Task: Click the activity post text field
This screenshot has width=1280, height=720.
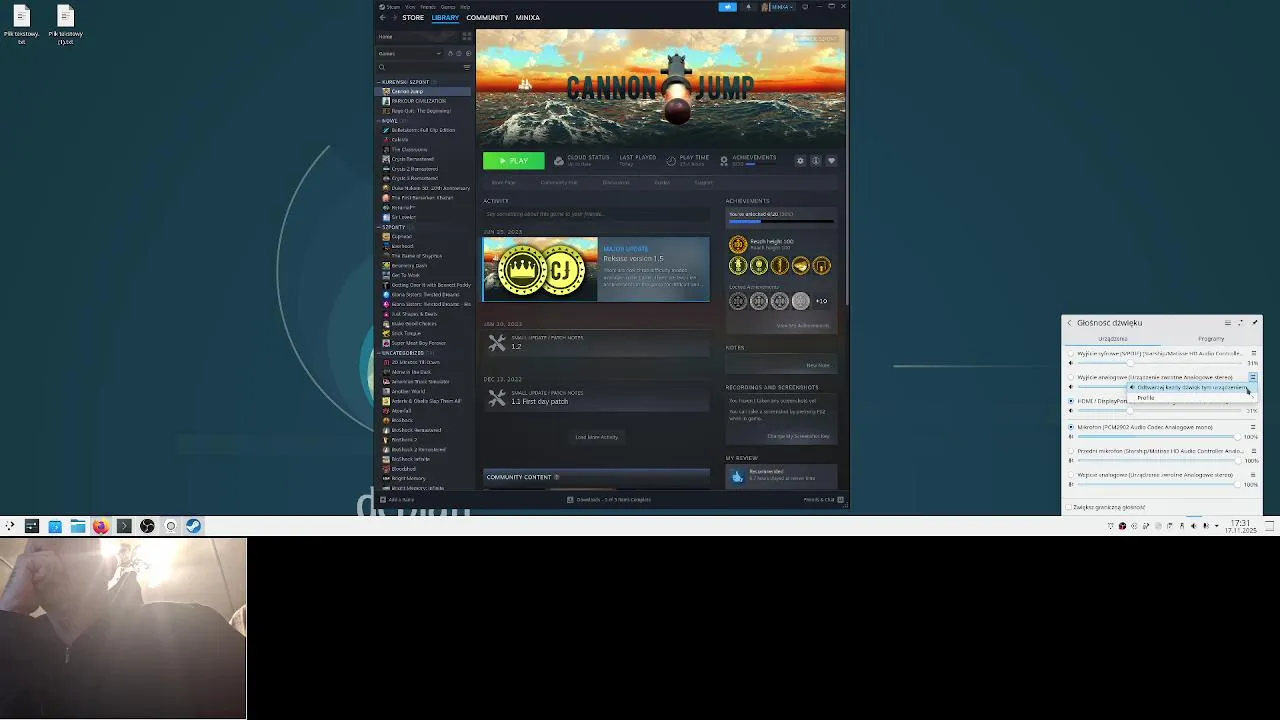Action: [596, 214]
